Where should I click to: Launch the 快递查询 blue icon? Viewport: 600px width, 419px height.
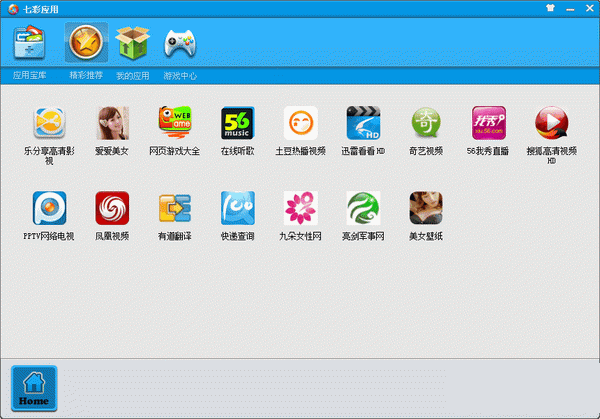click(x=238, y=208)
